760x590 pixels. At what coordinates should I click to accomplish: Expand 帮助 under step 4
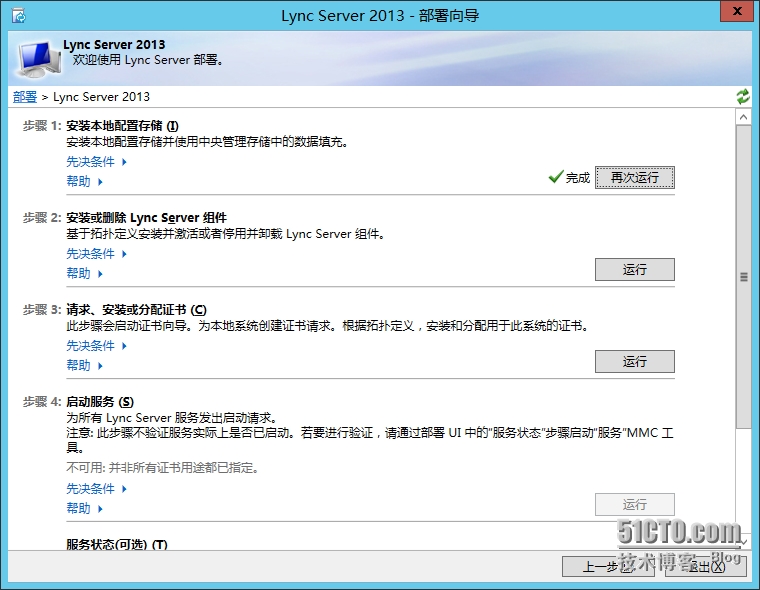84,508
